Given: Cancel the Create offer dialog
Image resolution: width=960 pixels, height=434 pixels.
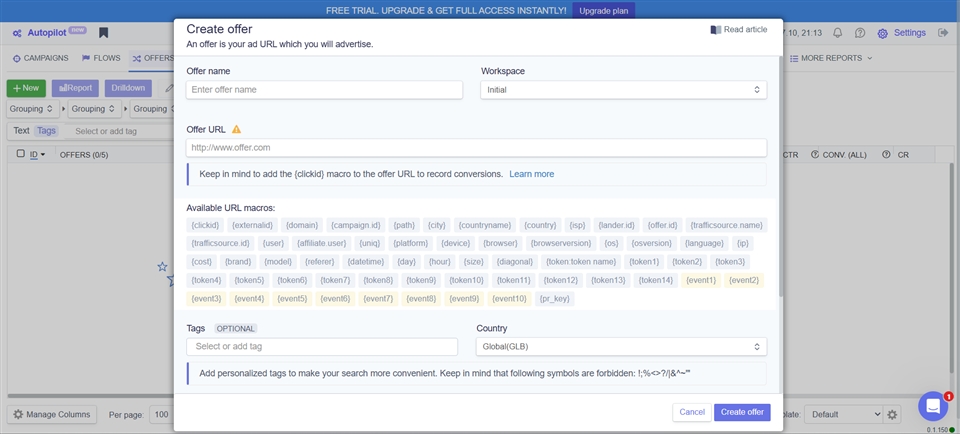Looking at the screenshot, I should [692, 412].
